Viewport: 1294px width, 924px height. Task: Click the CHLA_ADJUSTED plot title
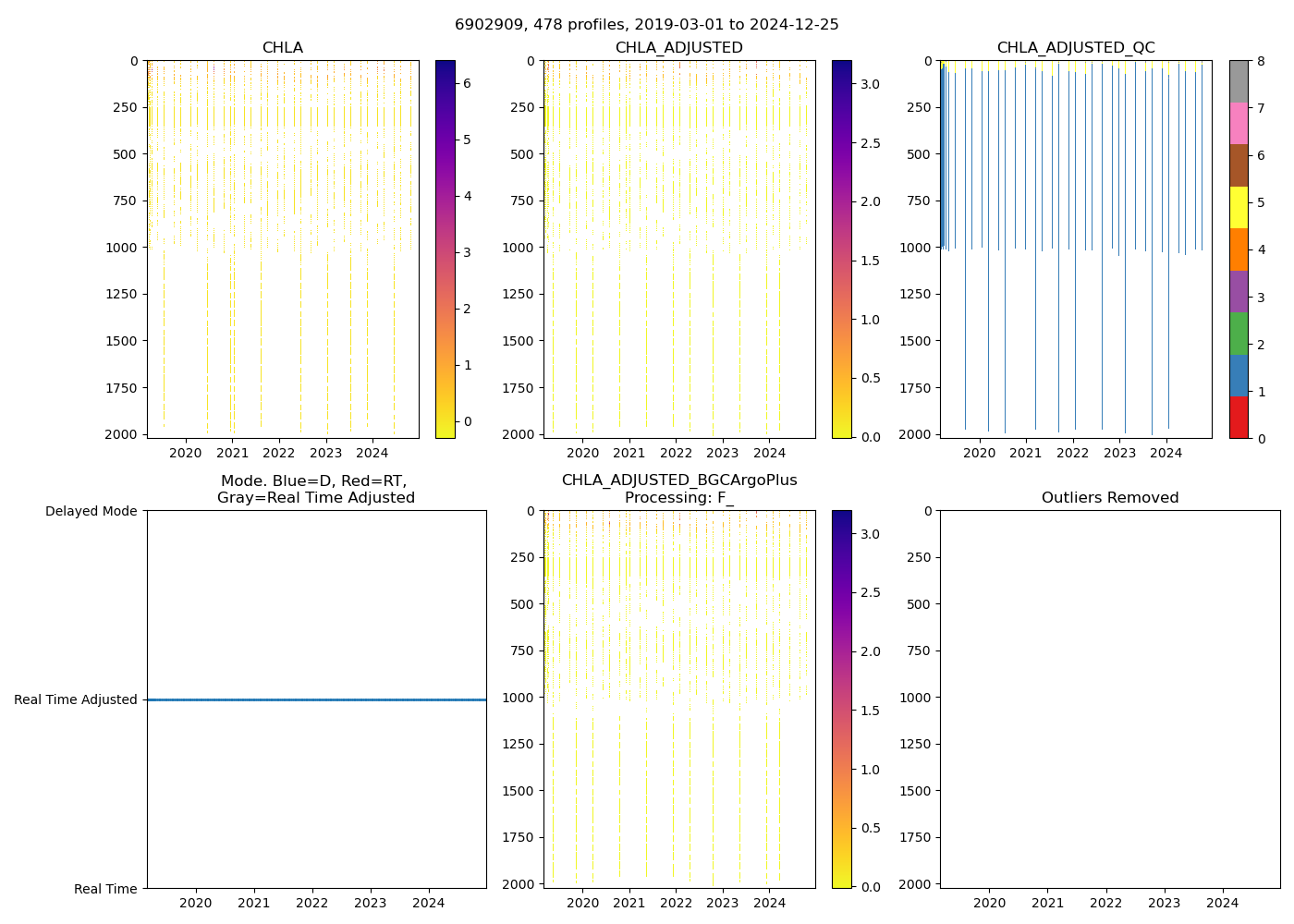pos(678,48)
